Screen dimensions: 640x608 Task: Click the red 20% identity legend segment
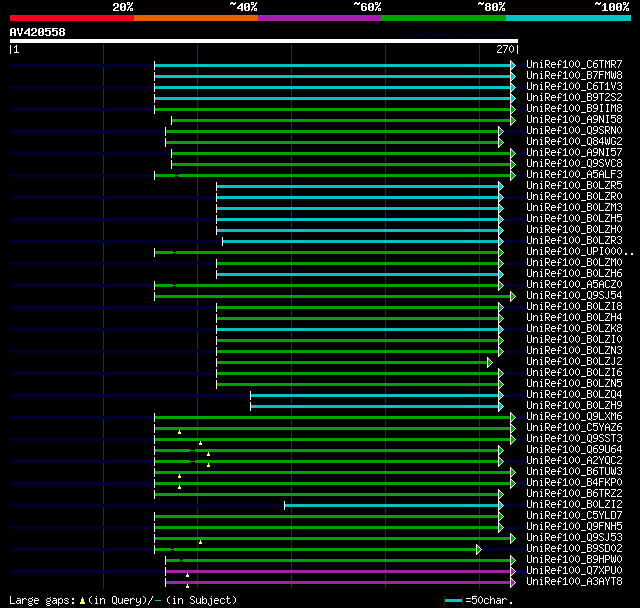(72, 18)
